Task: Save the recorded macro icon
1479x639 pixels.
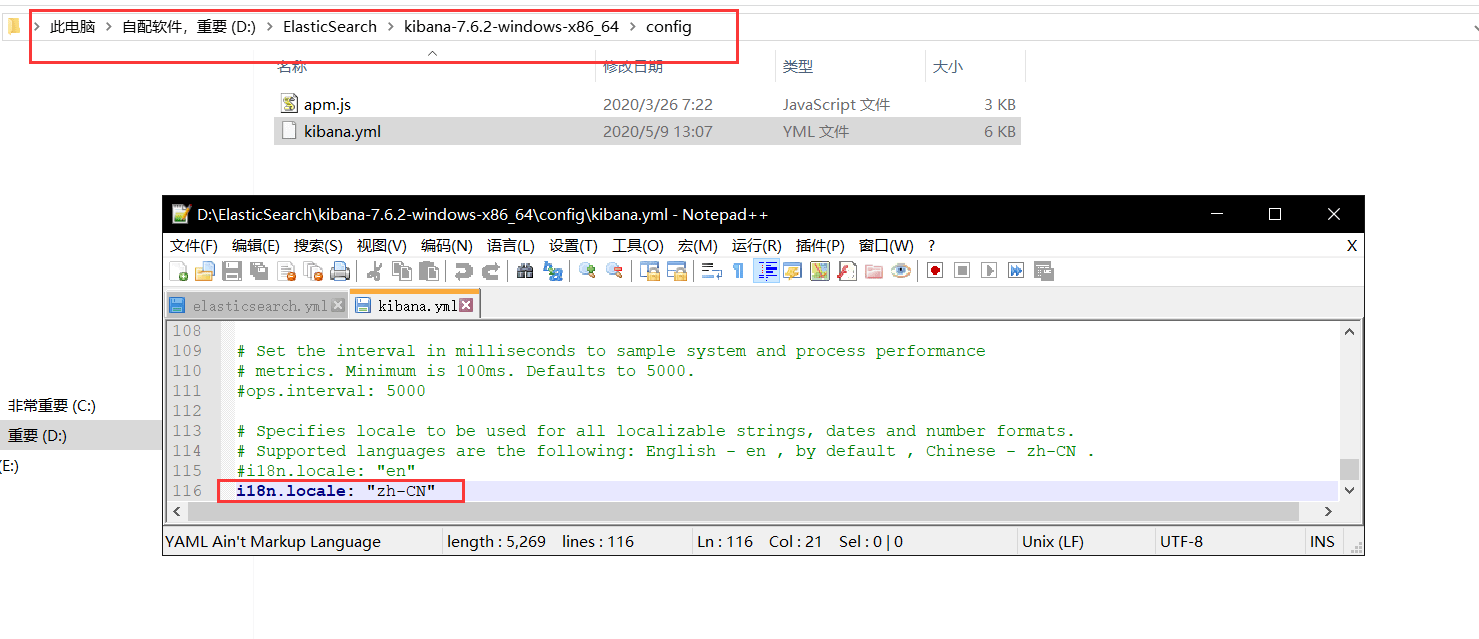Action: tap(1043, 271)
